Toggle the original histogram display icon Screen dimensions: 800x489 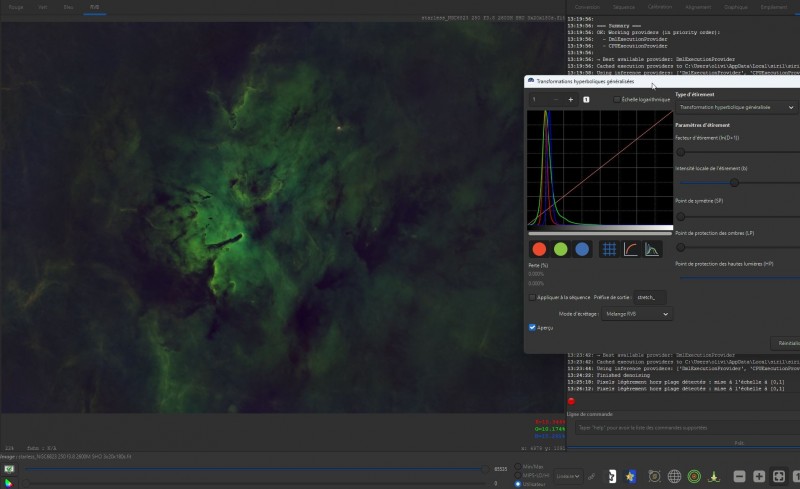652,249
